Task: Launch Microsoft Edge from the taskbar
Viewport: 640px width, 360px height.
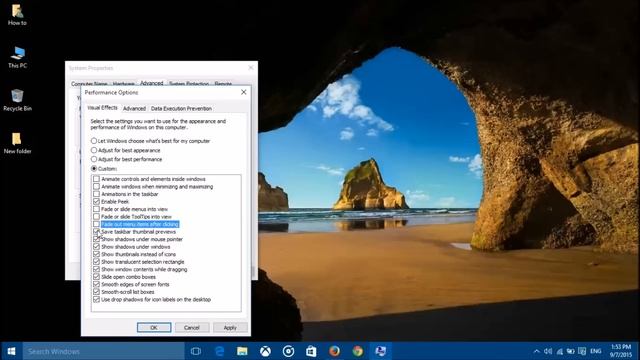Action: point(219,351)
